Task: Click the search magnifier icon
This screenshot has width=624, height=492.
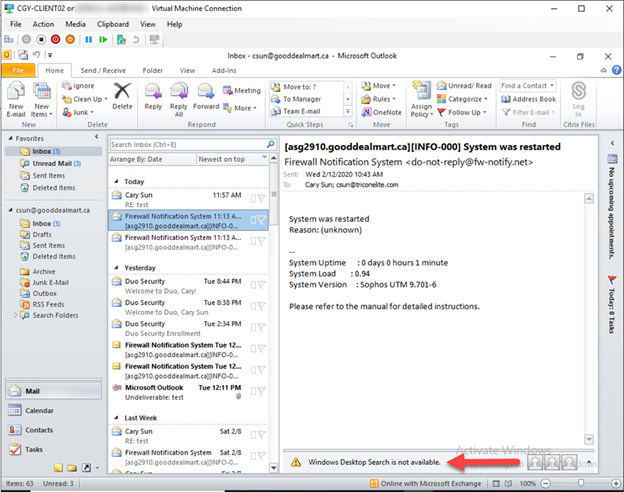Action: [270, 144]
